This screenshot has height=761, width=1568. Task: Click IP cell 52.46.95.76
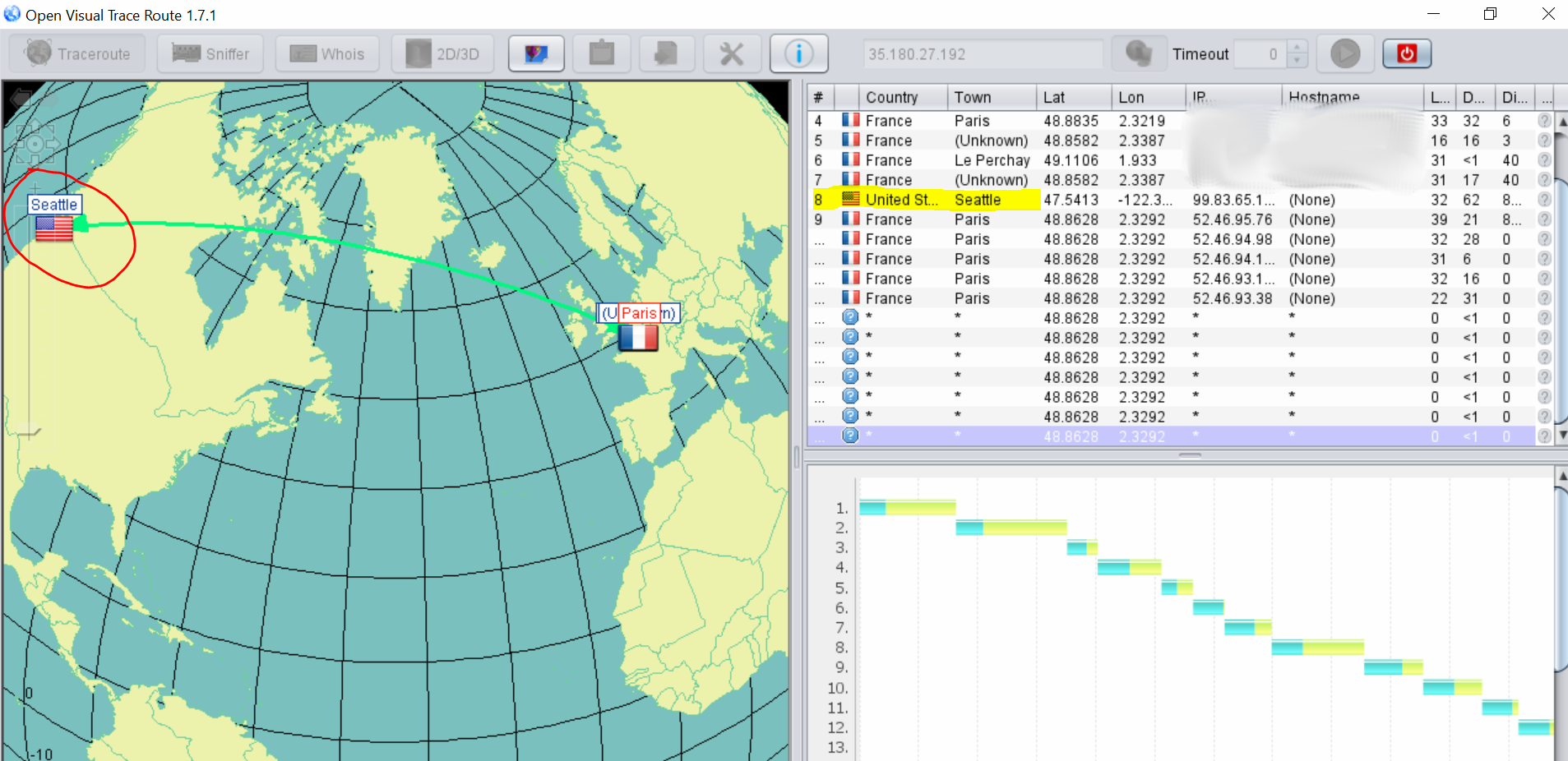pos(1233,219)
